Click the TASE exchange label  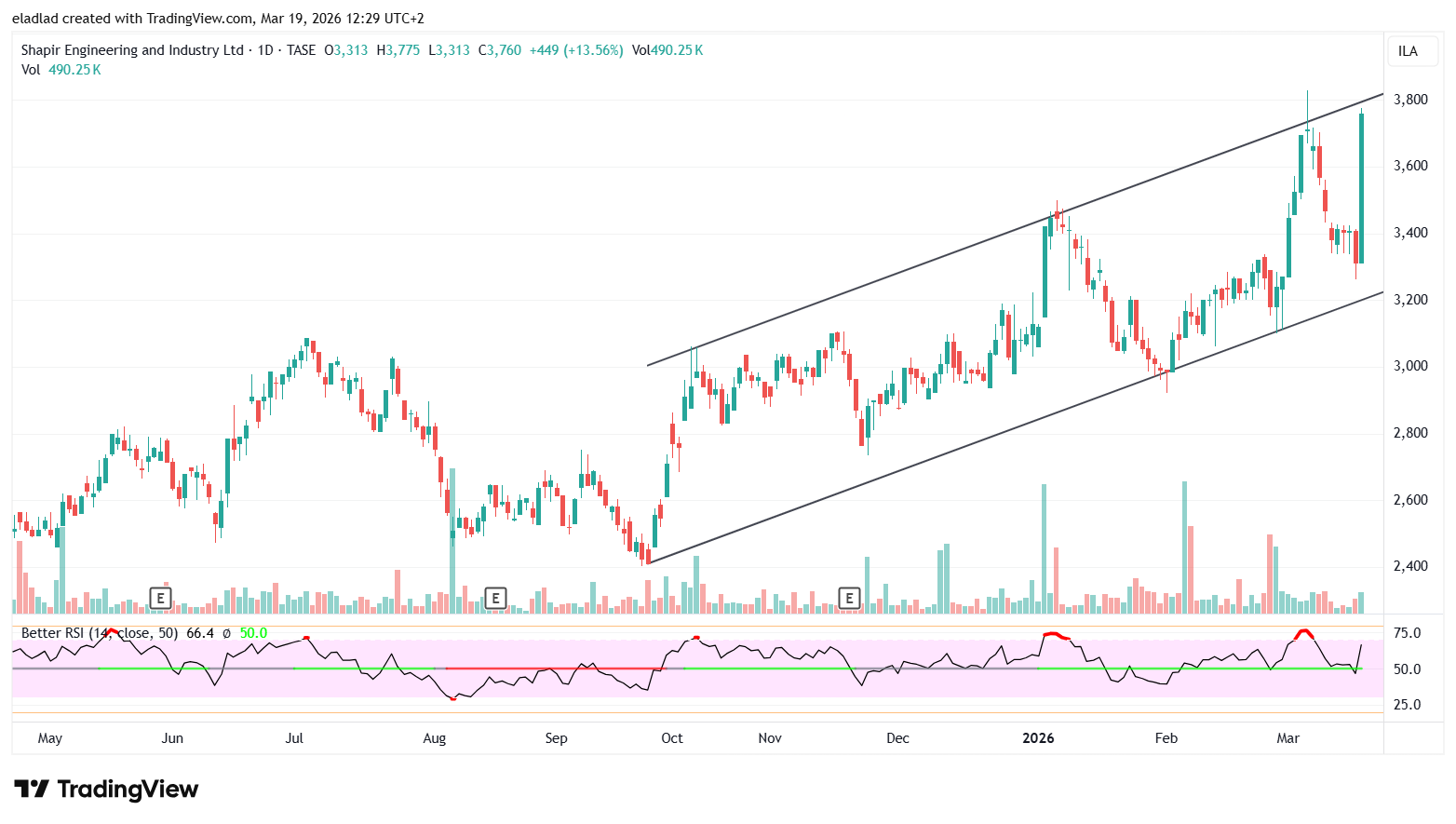tap(301, 50)
